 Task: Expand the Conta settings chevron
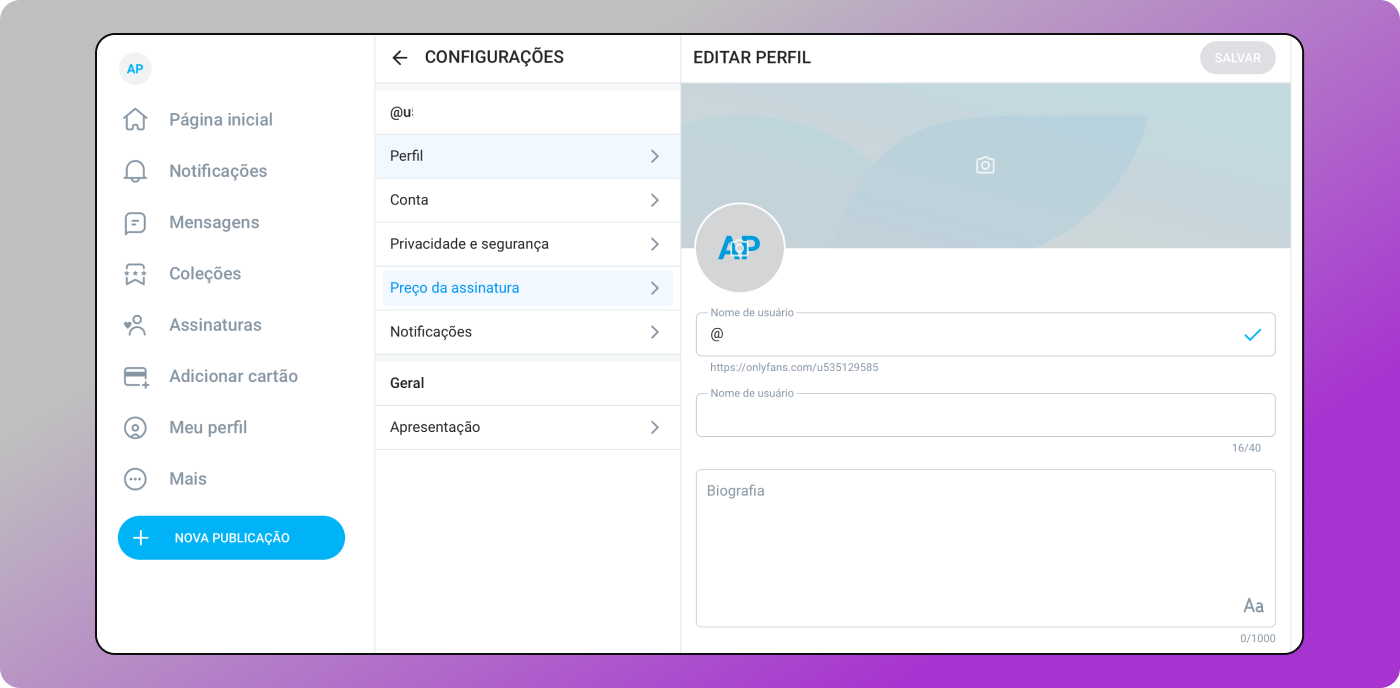(x=655, y=200)
